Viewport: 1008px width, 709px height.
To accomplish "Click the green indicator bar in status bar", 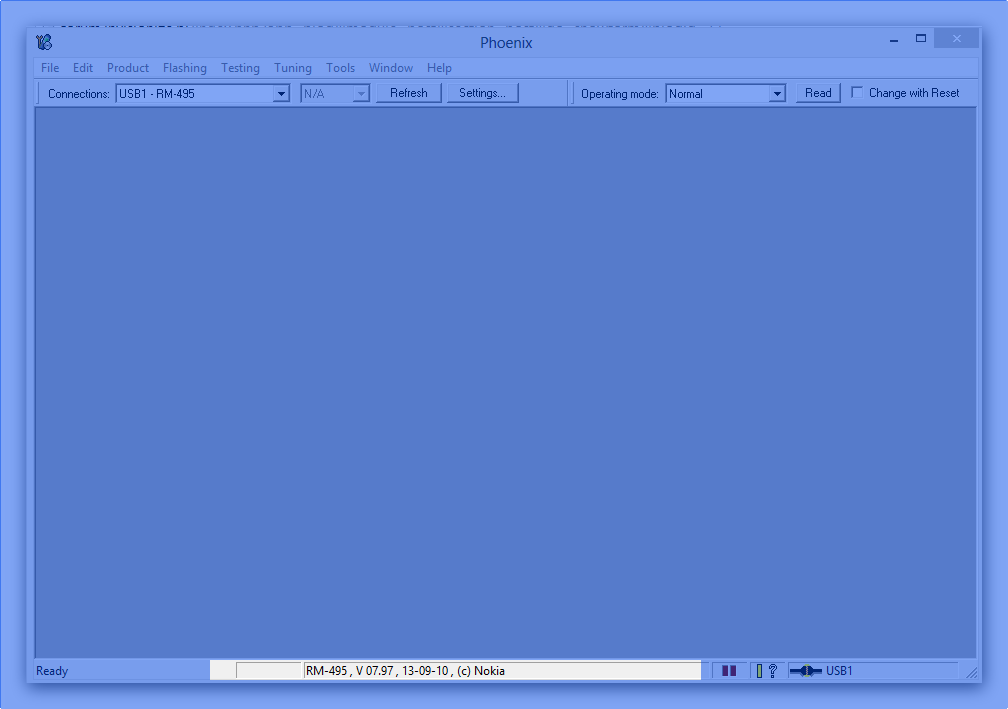I will coord(759,671).
